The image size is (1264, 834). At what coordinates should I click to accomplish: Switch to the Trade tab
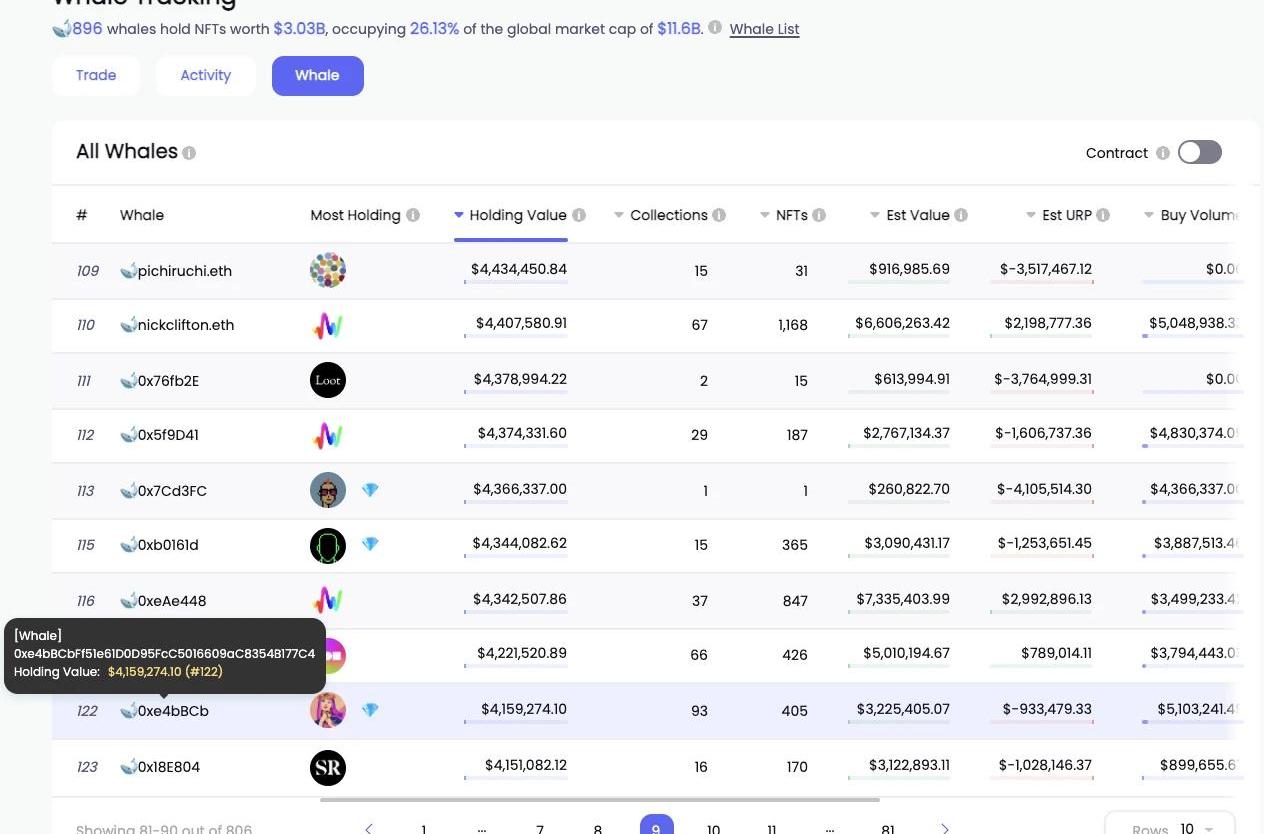click(96, 75)
